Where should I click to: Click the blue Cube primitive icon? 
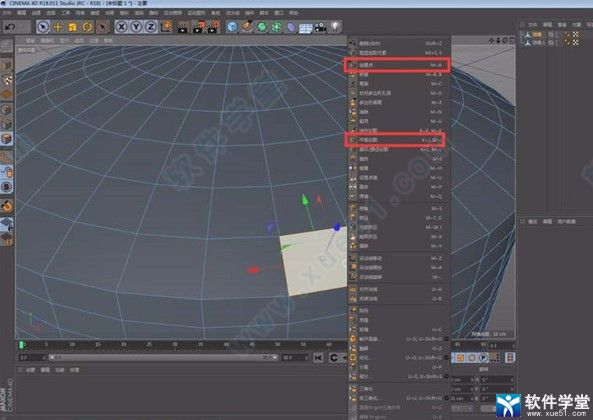[x=232, y=27]
